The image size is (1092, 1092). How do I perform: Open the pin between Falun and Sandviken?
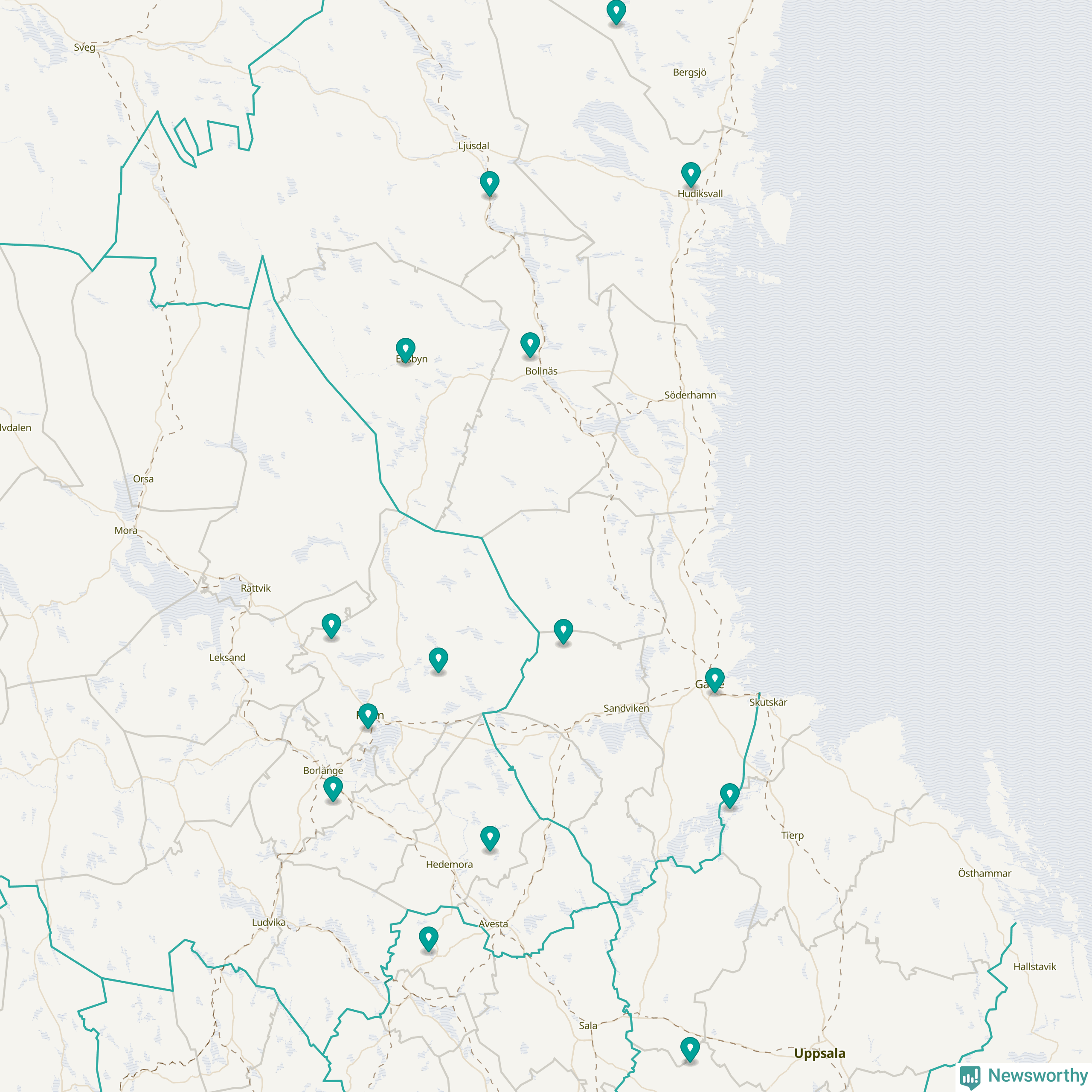[438, 659]
